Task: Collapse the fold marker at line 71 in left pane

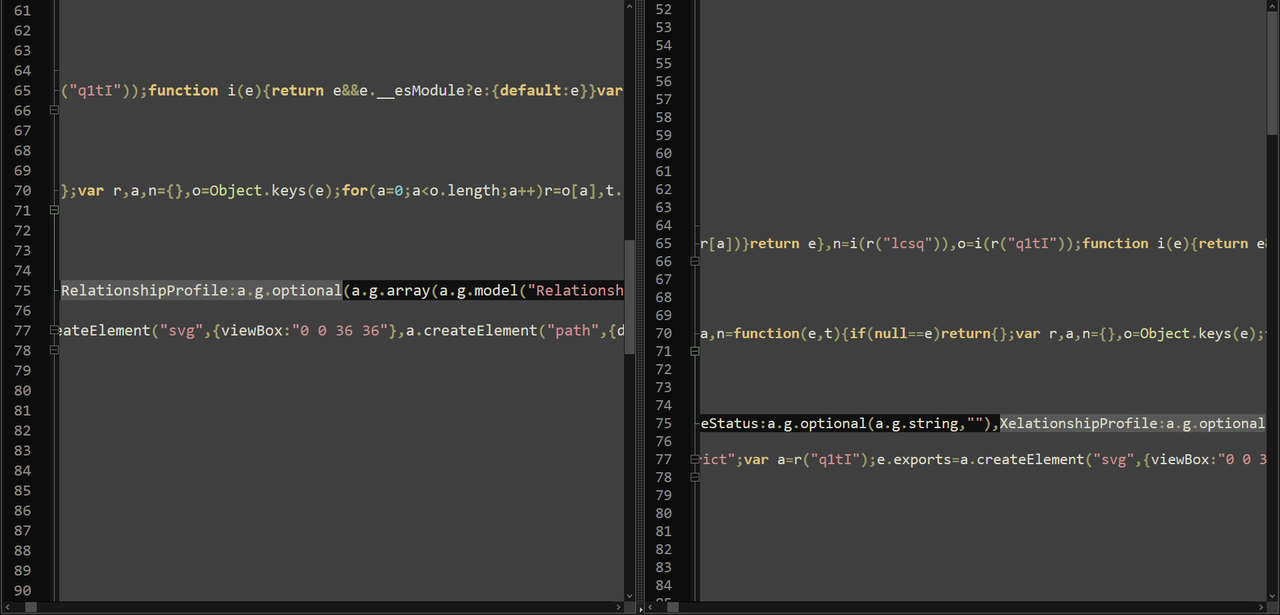Action: 54,210
